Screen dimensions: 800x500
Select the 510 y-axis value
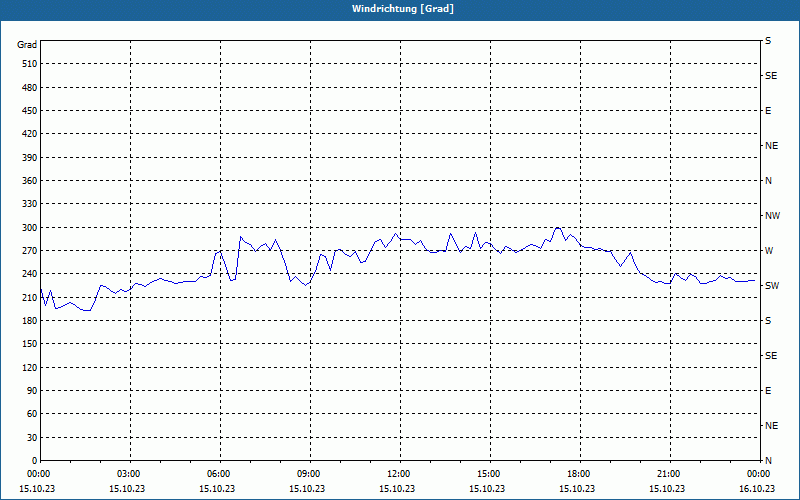[x=30, y=64]
